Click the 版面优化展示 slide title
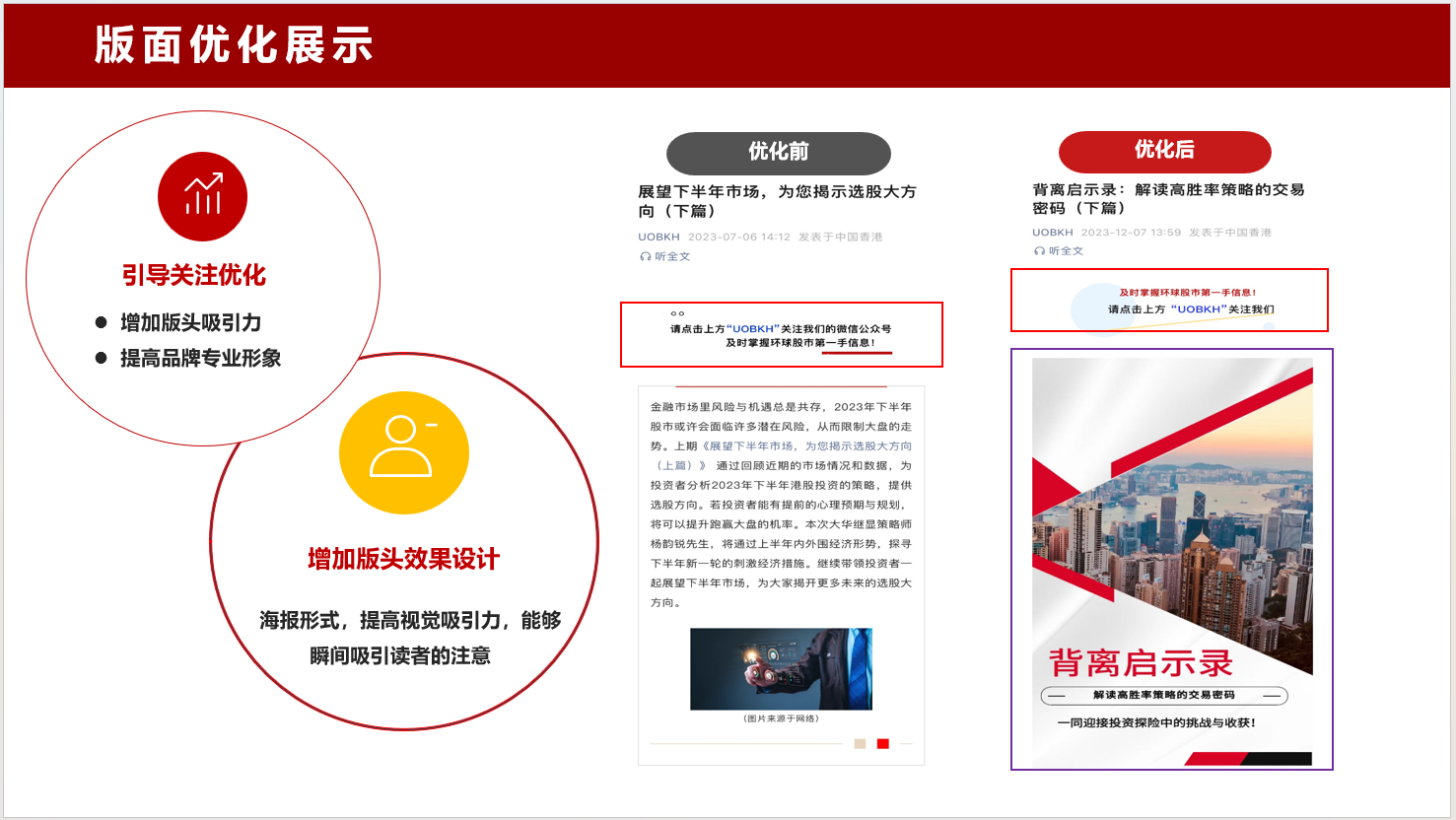Viewport: 1456px width, 820px height. point(234,45)
